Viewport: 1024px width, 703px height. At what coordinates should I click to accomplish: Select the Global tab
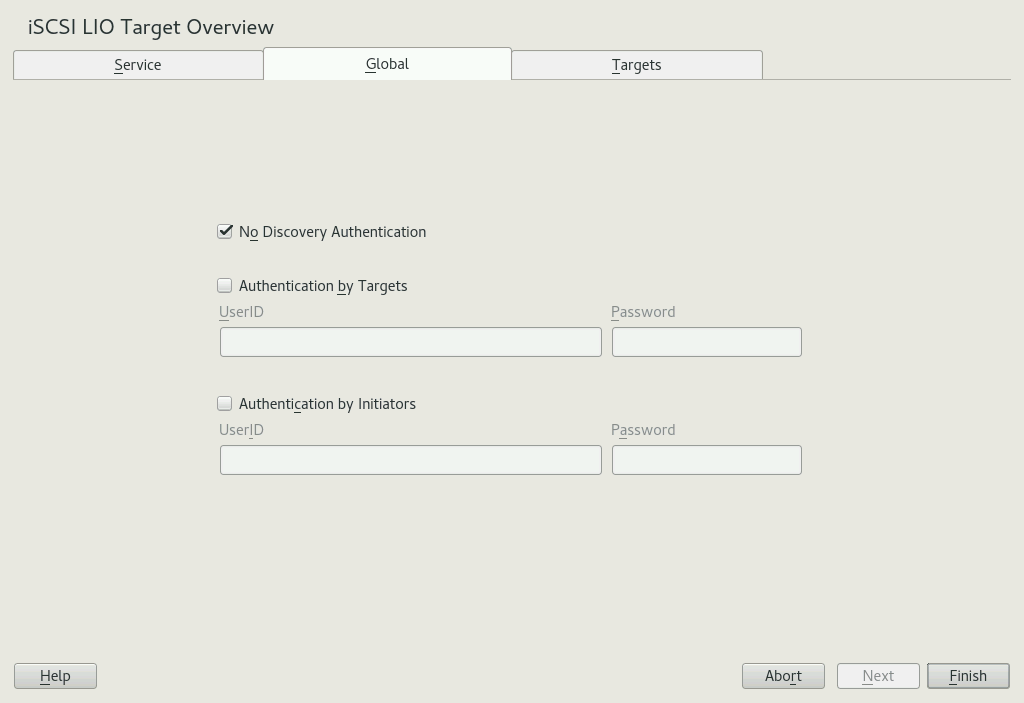pos(387,64)
